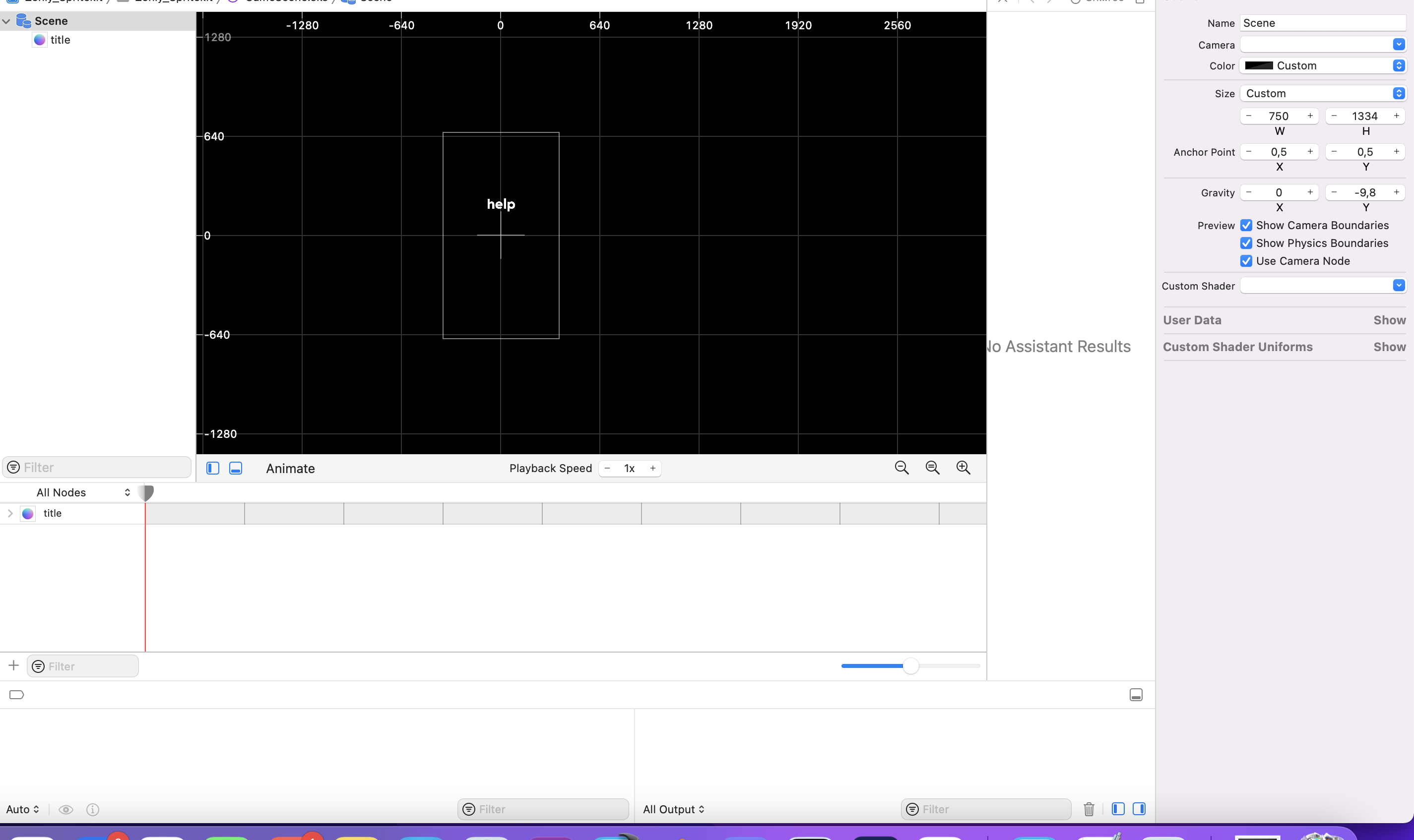Show the User Data section
Image resolution: width=1414 pixels, height=840 pixels.
point(1389,320)
